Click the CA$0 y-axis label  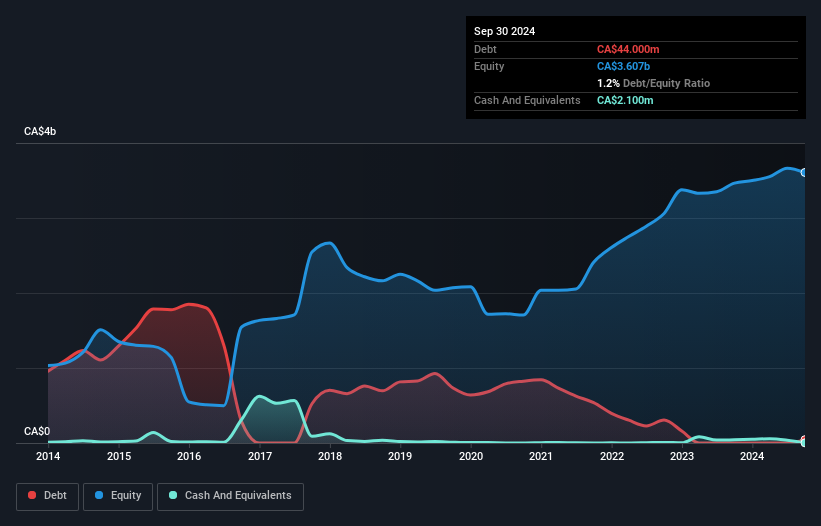[x=37, y=431]
